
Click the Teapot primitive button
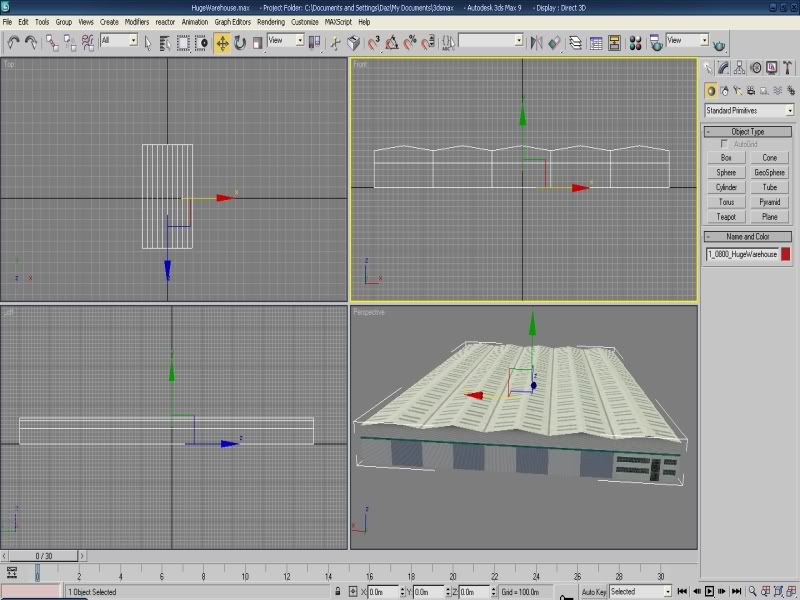tap(726, 216)
